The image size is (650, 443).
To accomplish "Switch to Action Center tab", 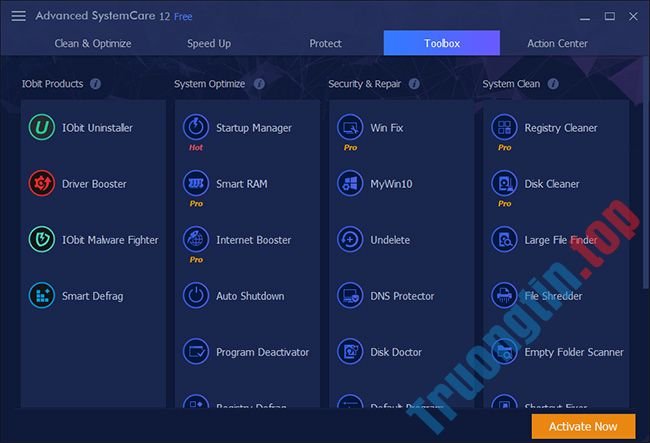I will (x=557, y=43).
